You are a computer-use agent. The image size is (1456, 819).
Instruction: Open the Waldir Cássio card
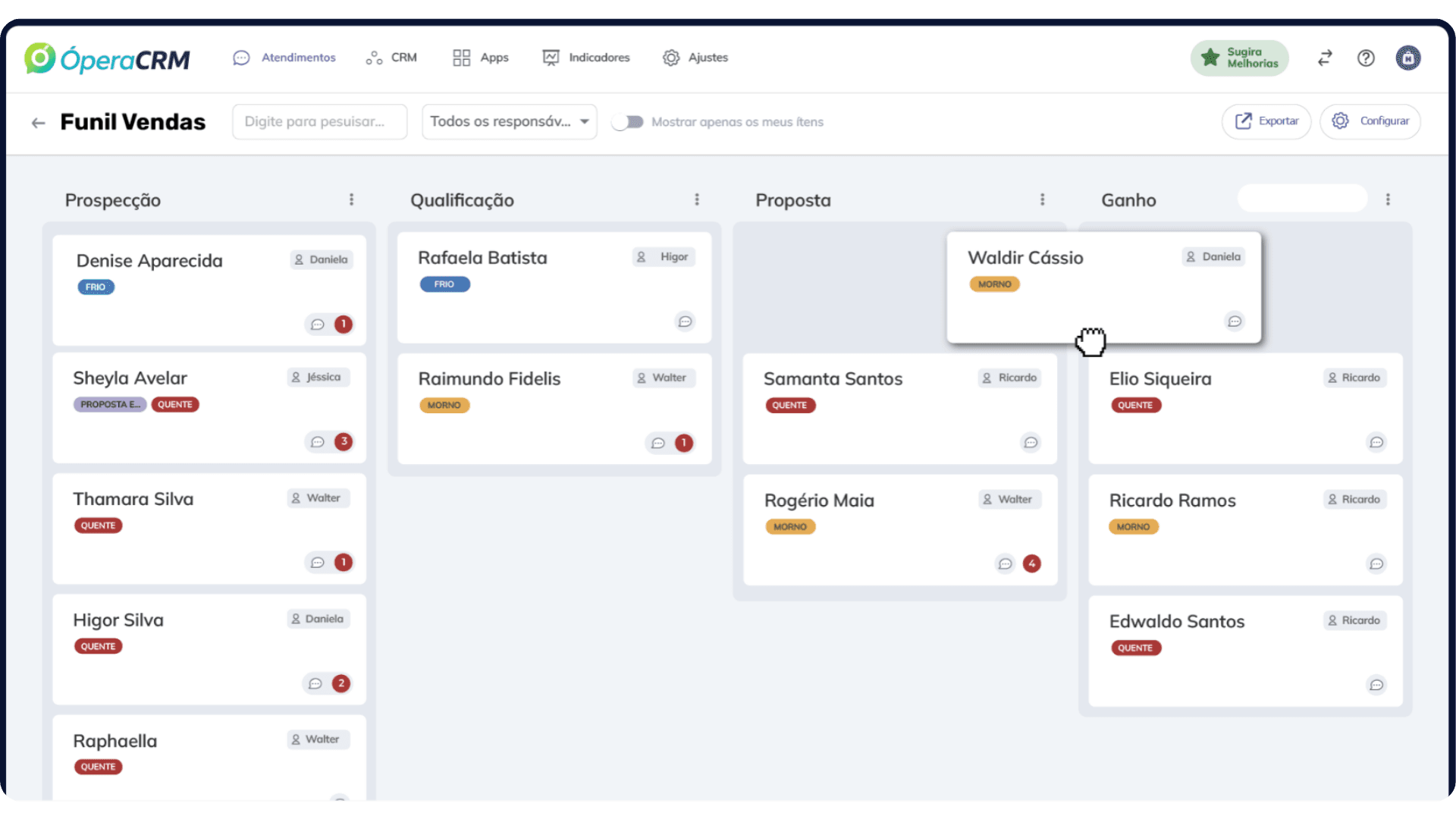coord(1103,288)
